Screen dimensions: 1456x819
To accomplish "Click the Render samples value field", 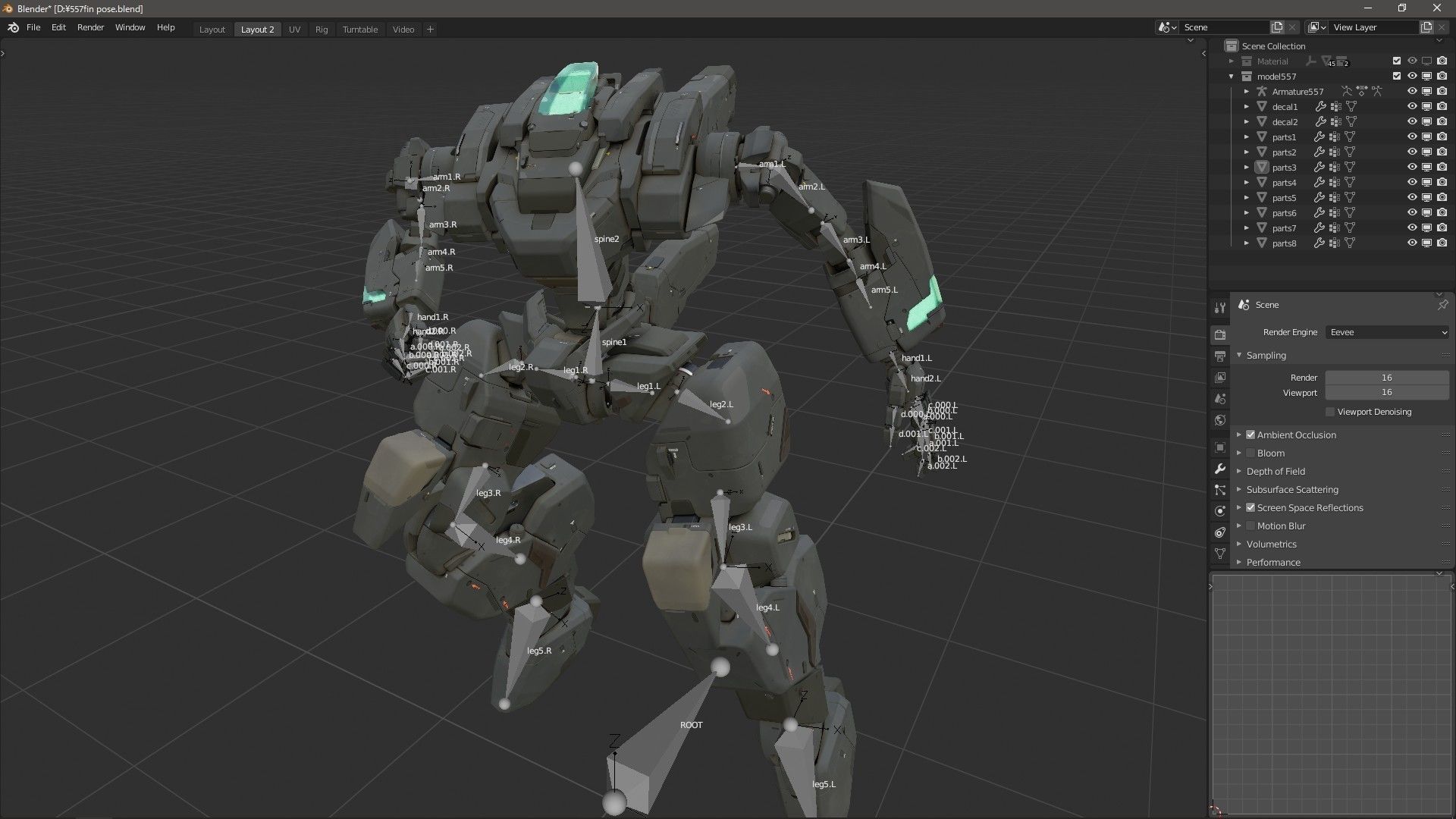I will point(1387,378).
